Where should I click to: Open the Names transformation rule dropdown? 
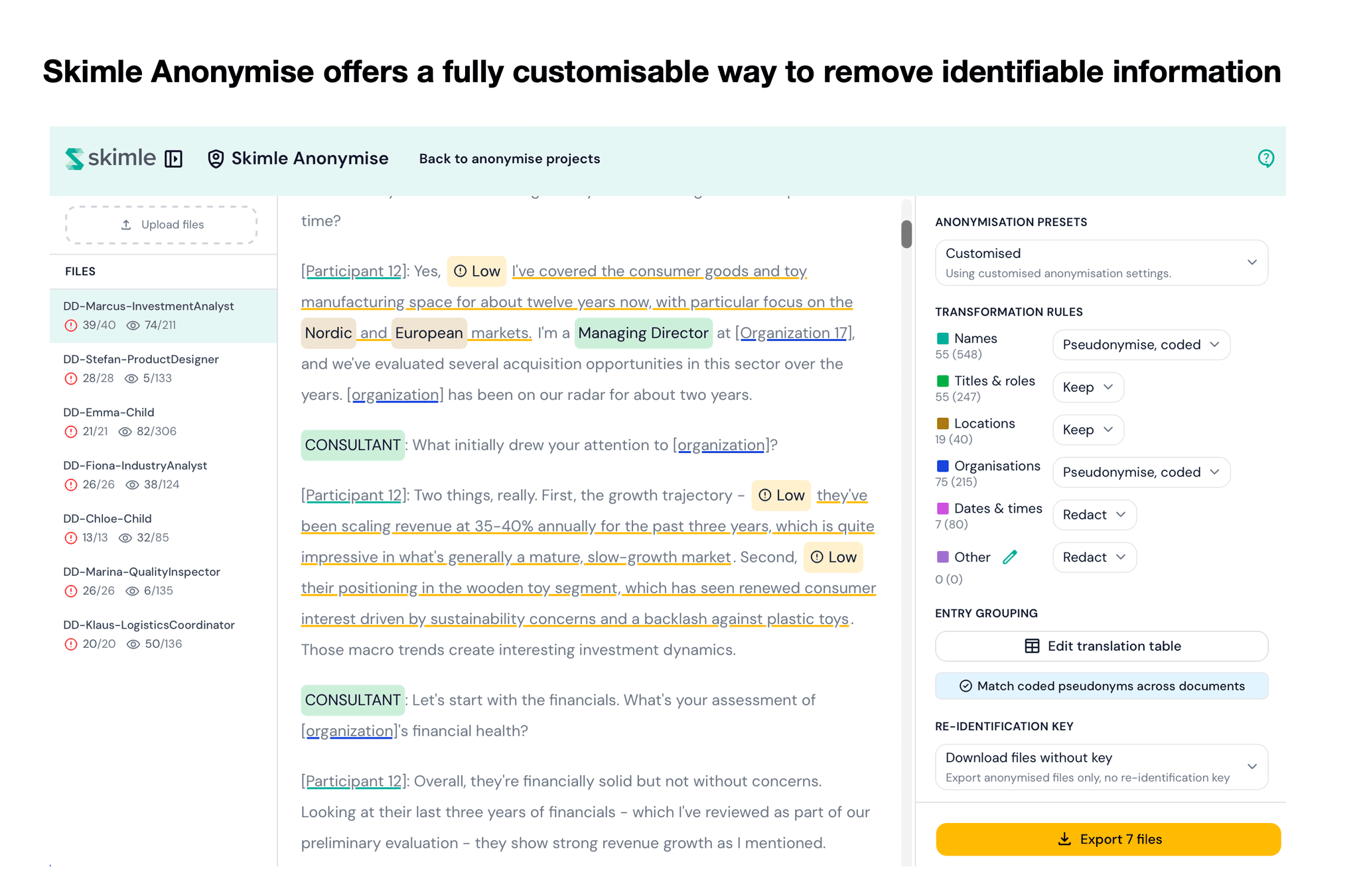click(x=1141, y=344)
